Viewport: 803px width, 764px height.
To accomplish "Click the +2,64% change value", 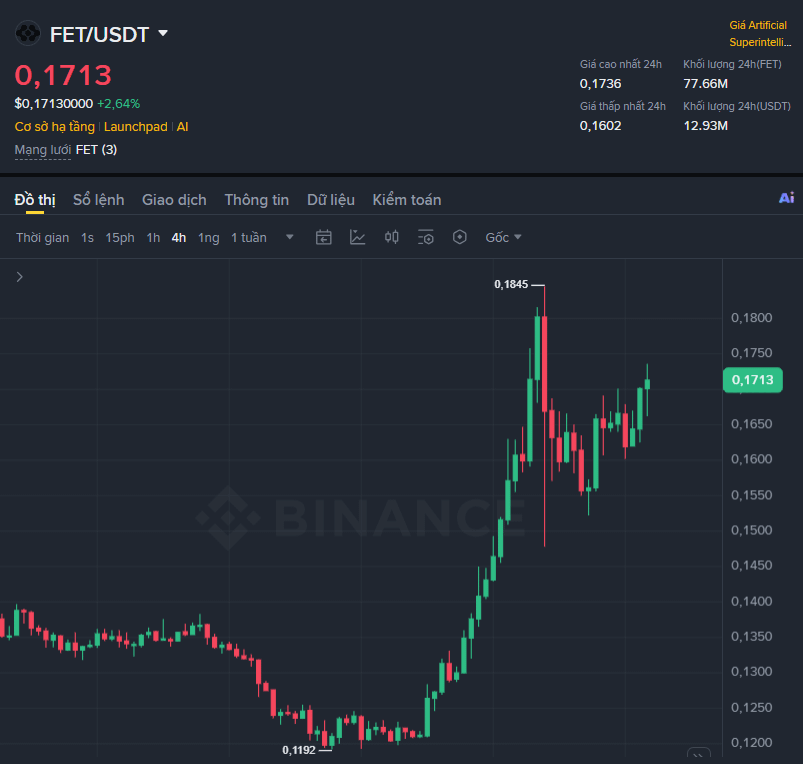I will [118, 103].
